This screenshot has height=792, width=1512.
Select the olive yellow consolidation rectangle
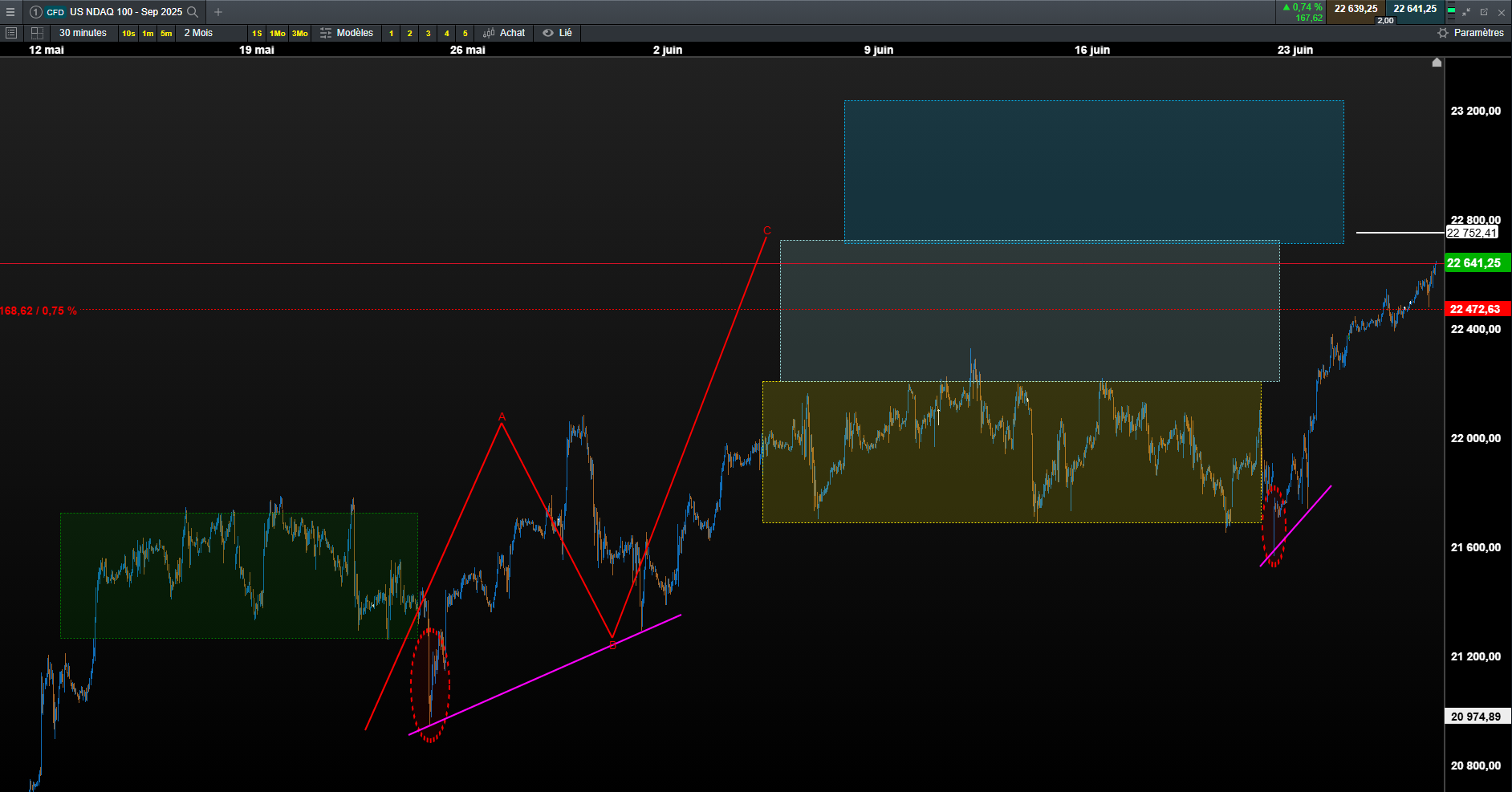[x=1011, y=452]
